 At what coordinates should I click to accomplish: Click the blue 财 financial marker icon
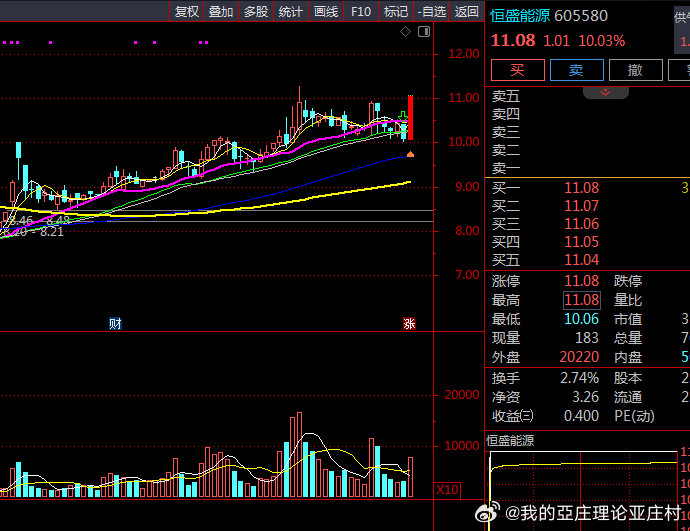tap(115, 323)
